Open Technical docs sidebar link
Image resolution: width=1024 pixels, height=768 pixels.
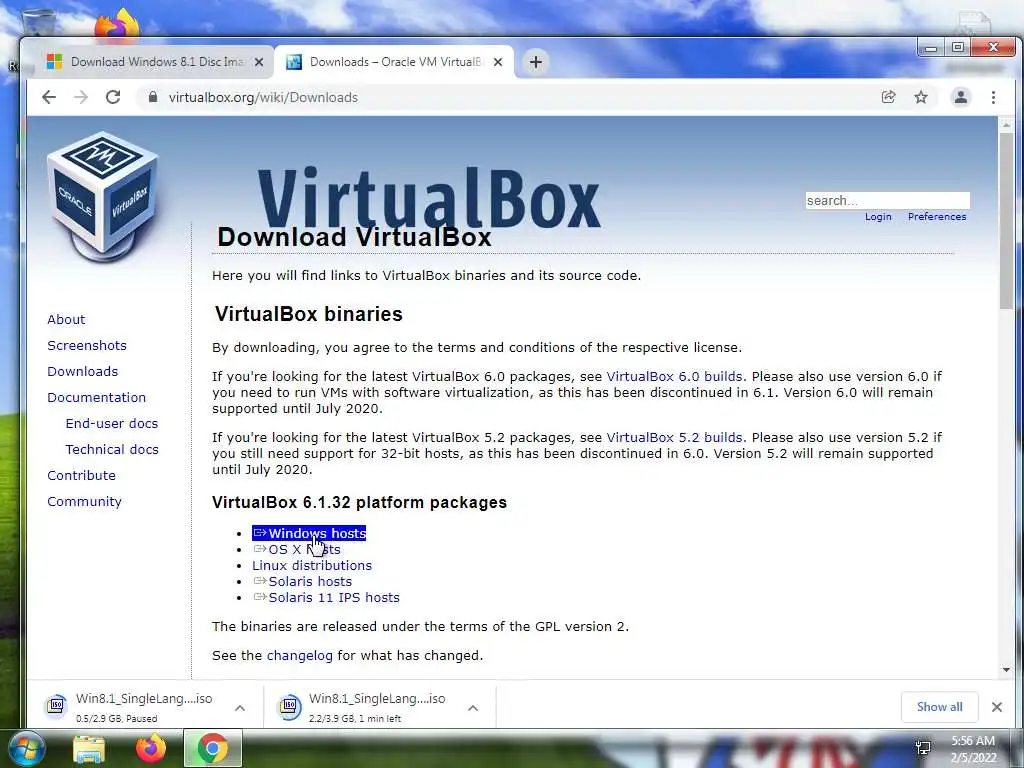tap(112, 449)
